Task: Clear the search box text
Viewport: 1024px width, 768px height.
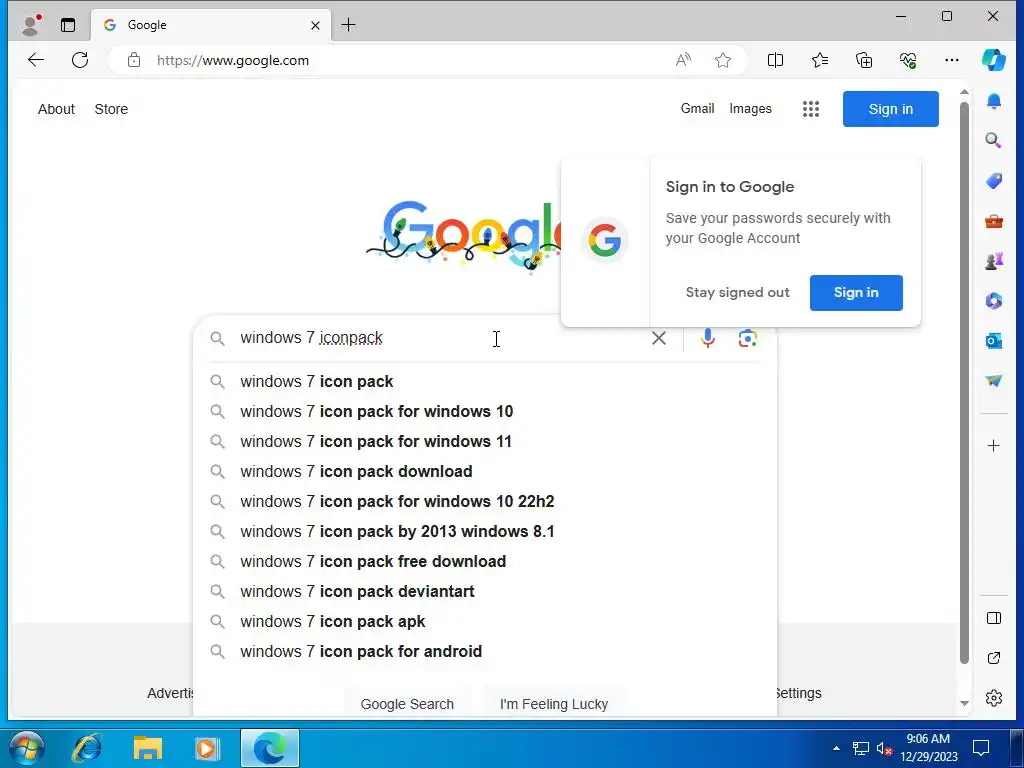Action: click(x=659, y=338)
